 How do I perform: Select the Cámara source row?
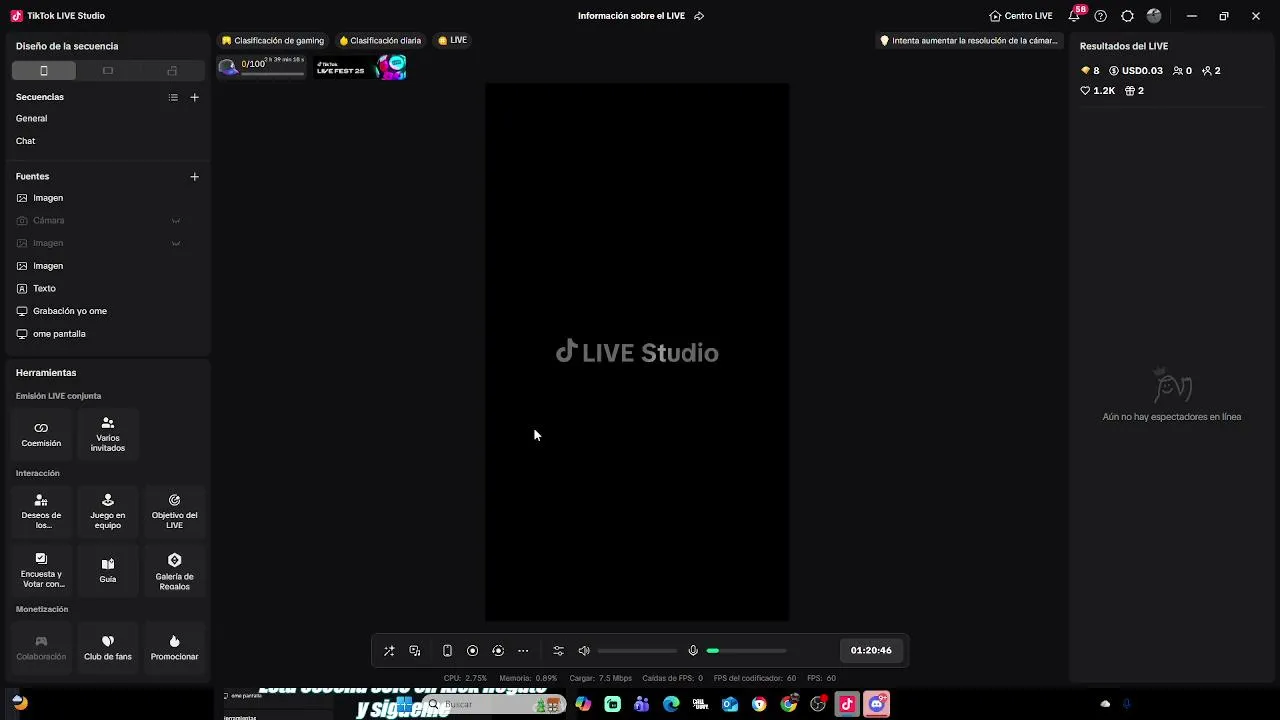tap(106, 220)
